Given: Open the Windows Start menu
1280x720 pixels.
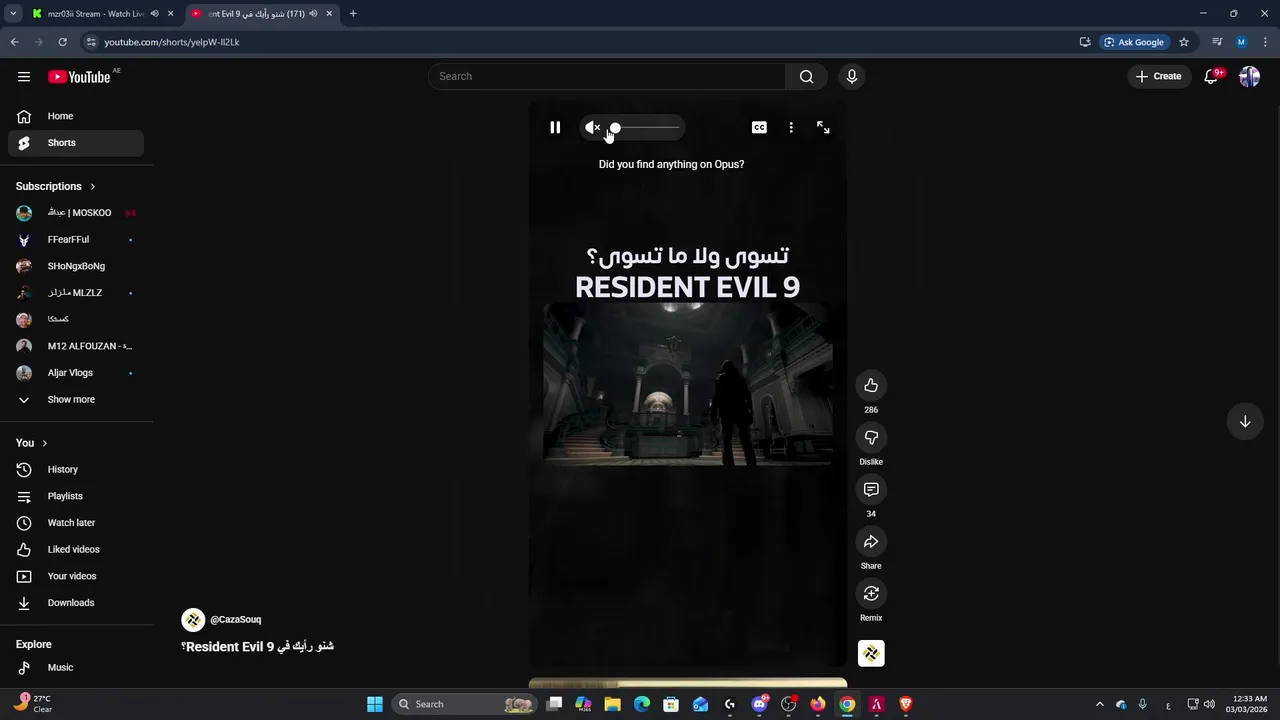Looking at the screenshot, I should 375,704.
